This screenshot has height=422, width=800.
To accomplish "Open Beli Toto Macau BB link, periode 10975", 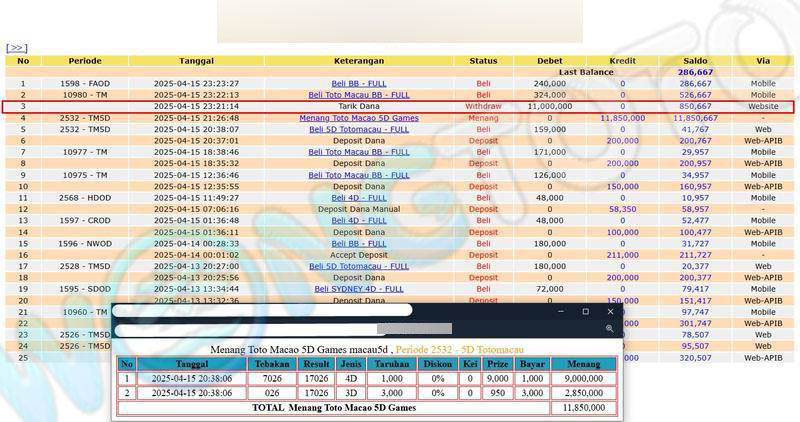I will coord(358,175).
